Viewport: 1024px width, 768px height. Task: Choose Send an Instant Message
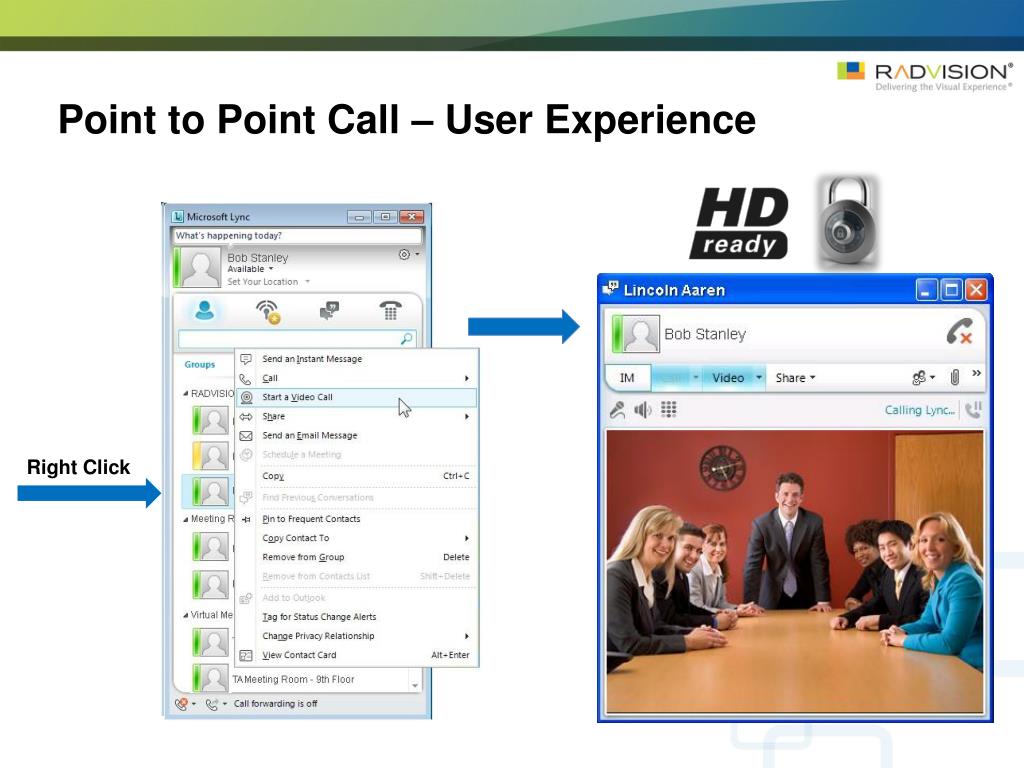[357, 359]
